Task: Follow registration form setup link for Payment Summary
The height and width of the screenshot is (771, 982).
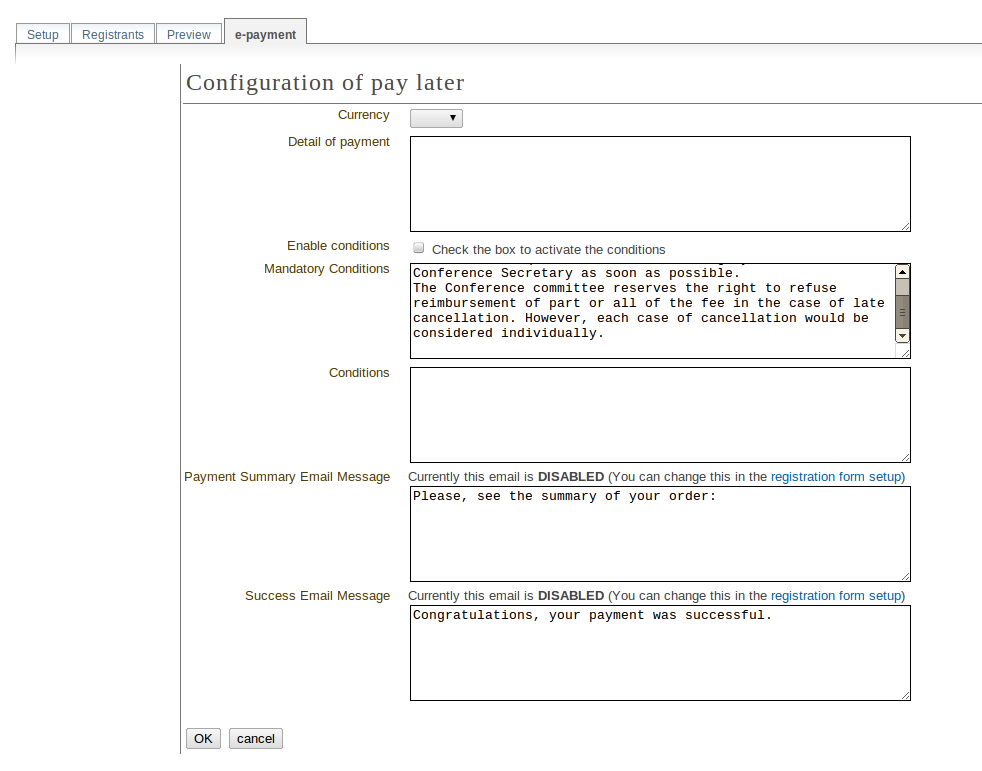Action: [835, 477]
